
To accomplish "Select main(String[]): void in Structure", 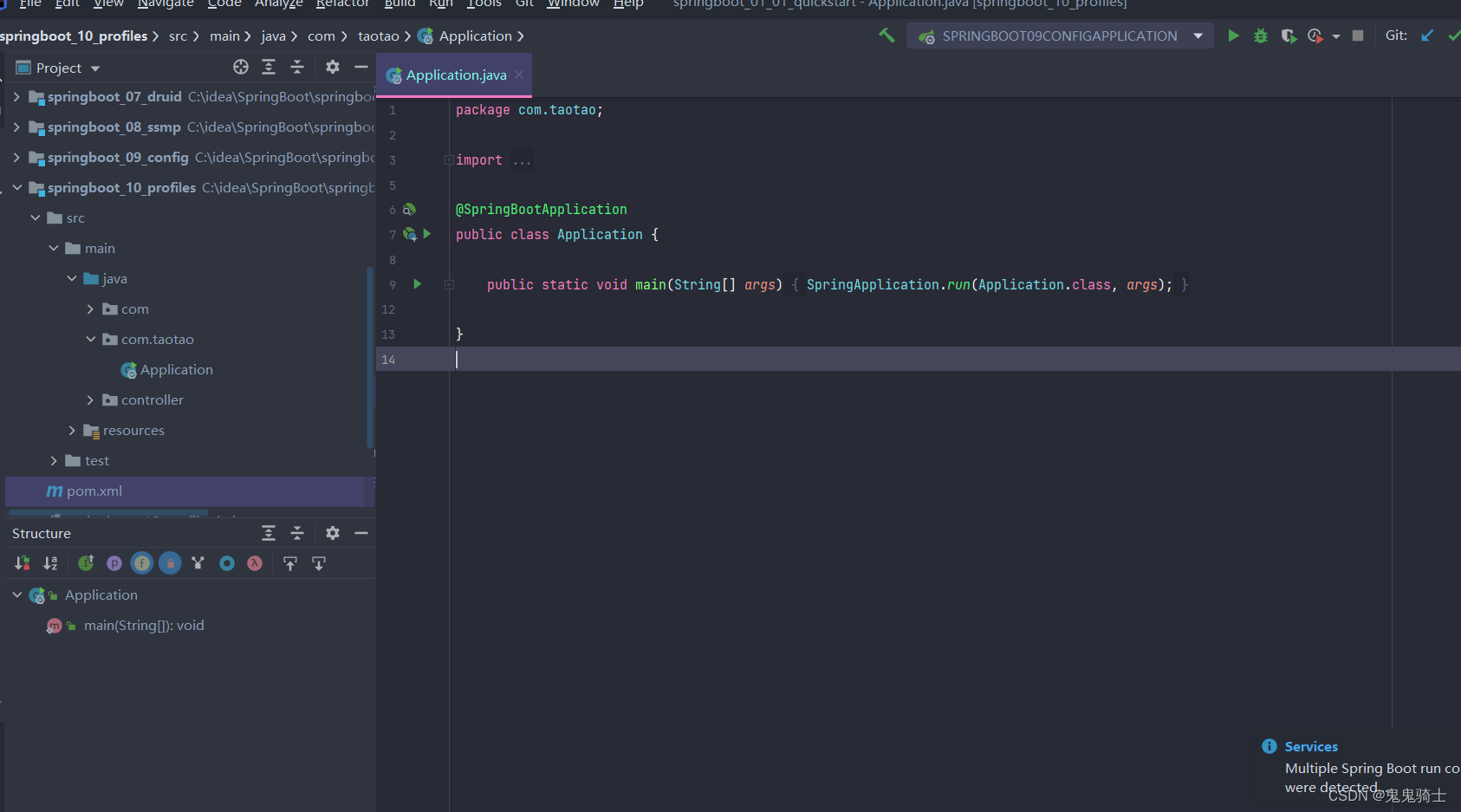I will point(144,626).
